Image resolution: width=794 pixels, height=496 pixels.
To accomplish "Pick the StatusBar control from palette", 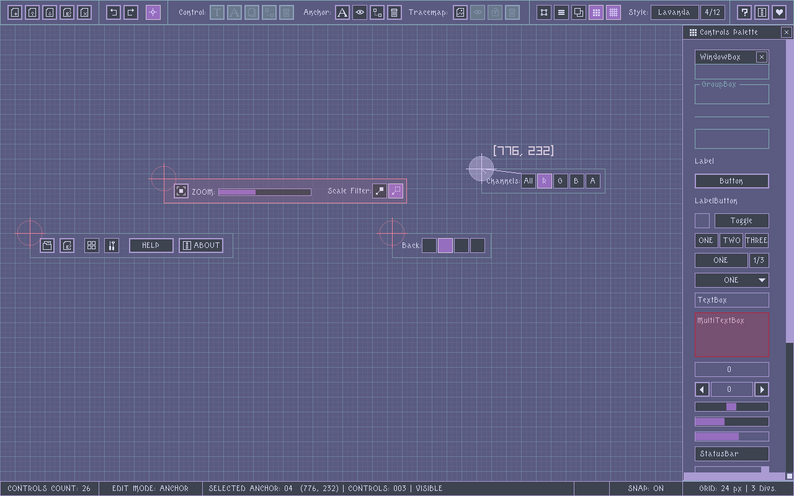I will coord(732,453).
